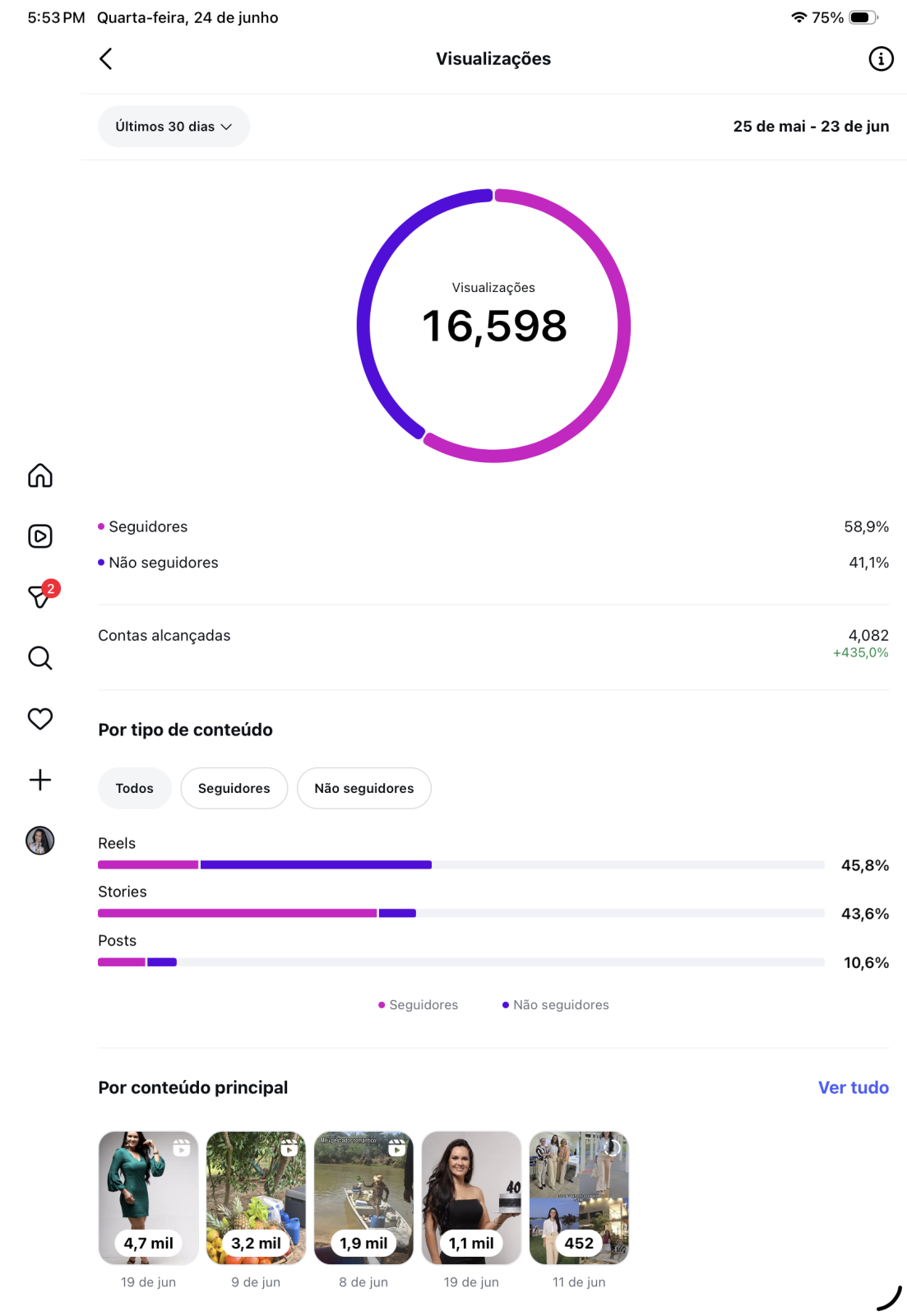Click the 25 de mai - 23 de jun range

coord(811,126)
